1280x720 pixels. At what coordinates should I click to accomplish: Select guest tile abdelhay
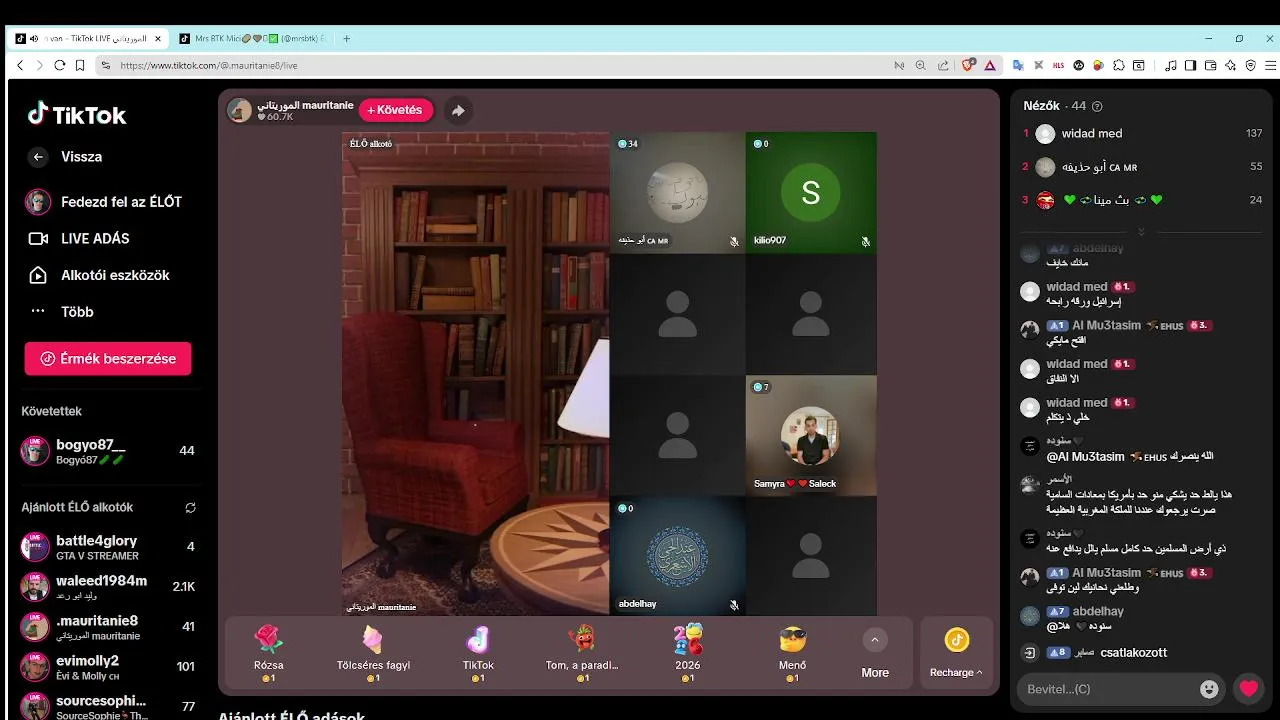(677, 557)
